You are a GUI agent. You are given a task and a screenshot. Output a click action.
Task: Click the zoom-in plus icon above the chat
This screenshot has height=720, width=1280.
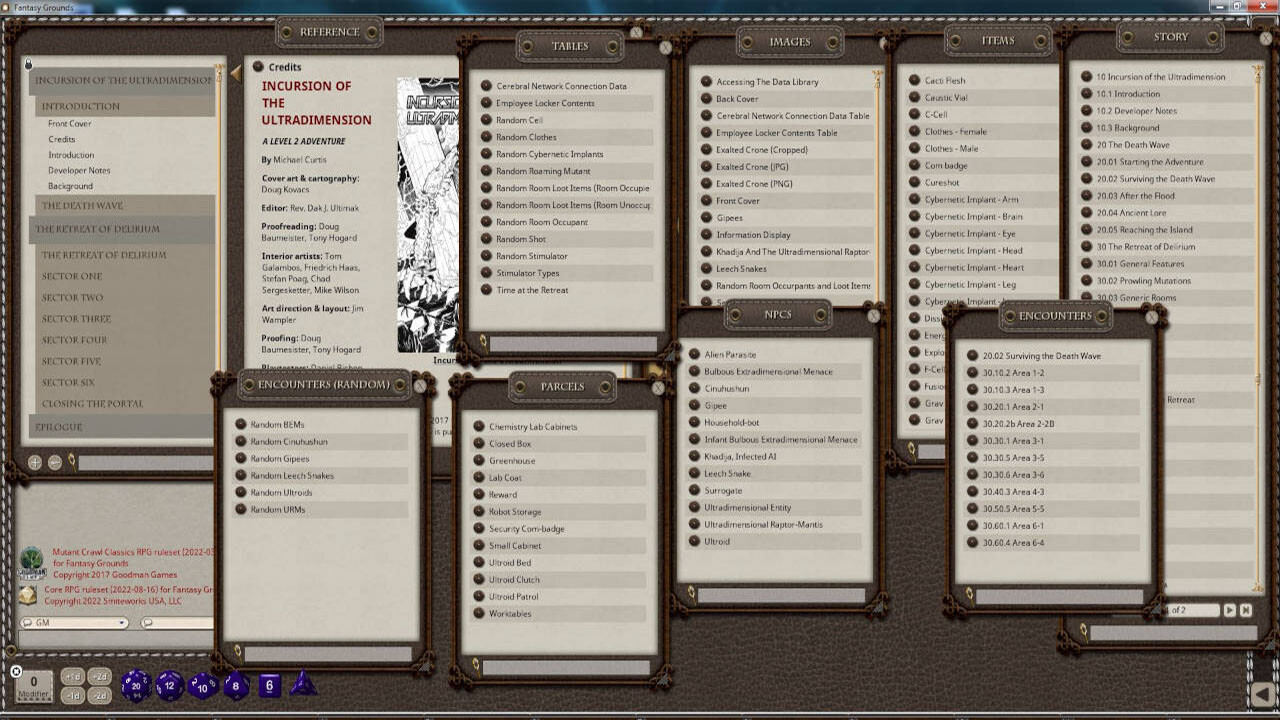tap(35, 462)
